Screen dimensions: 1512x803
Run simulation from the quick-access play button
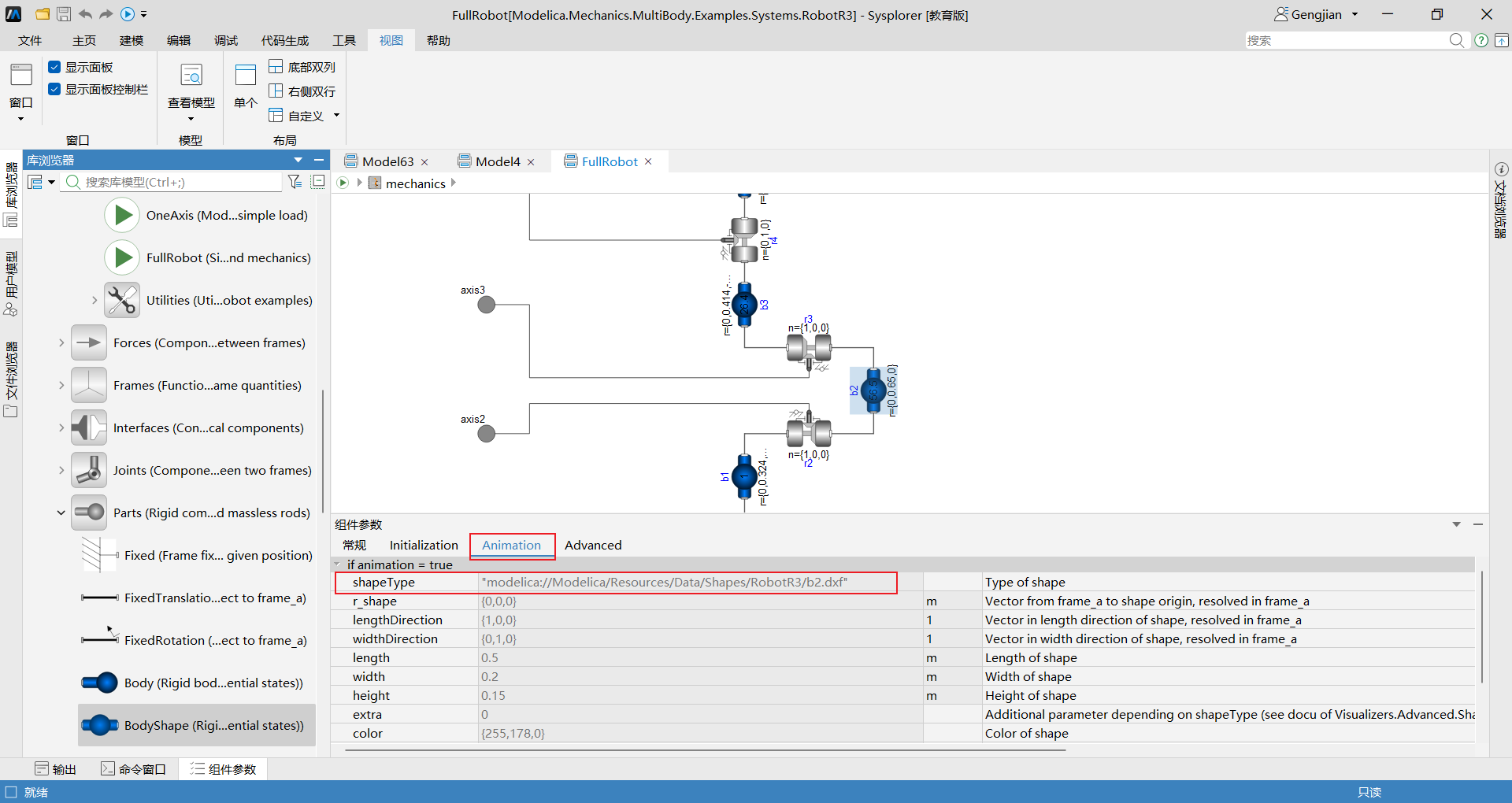click(x=128, y=14)
